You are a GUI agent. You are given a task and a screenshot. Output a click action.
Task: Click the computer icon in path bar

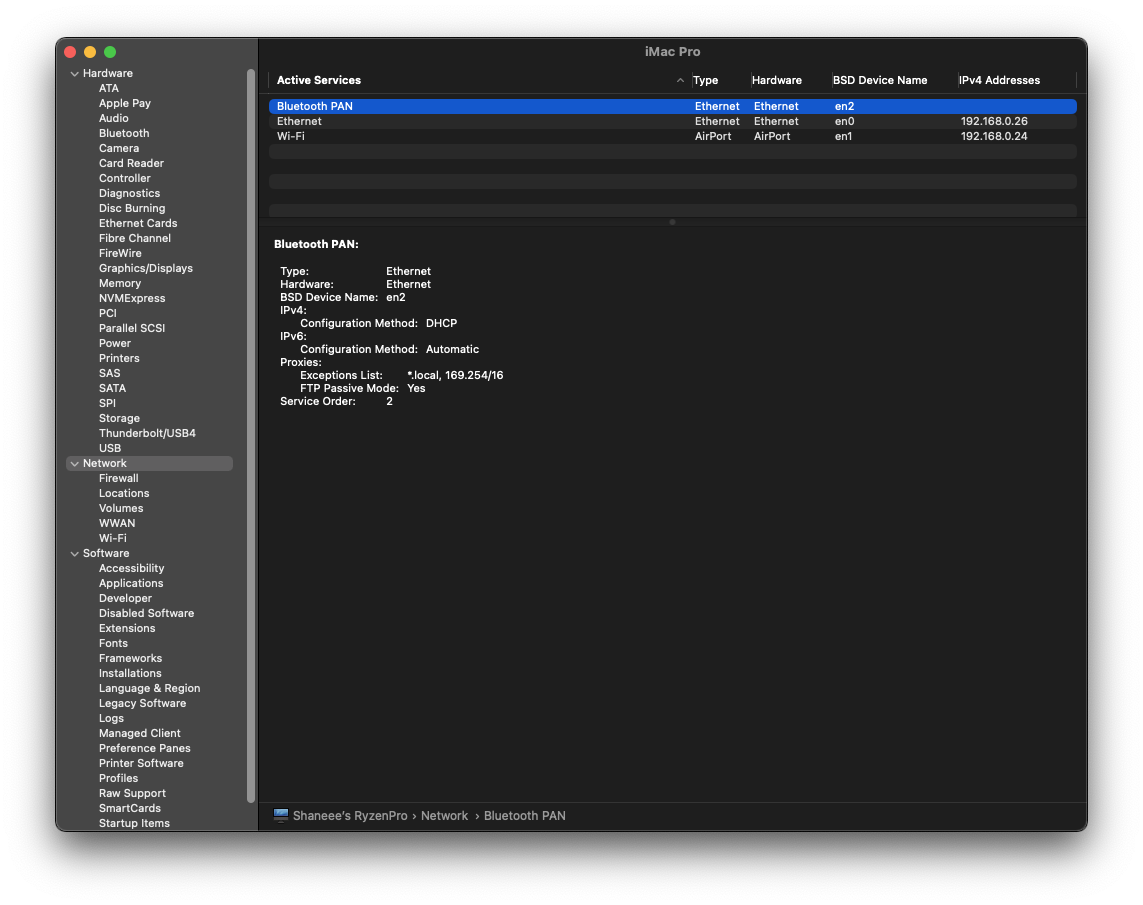[x=281, y=816]
